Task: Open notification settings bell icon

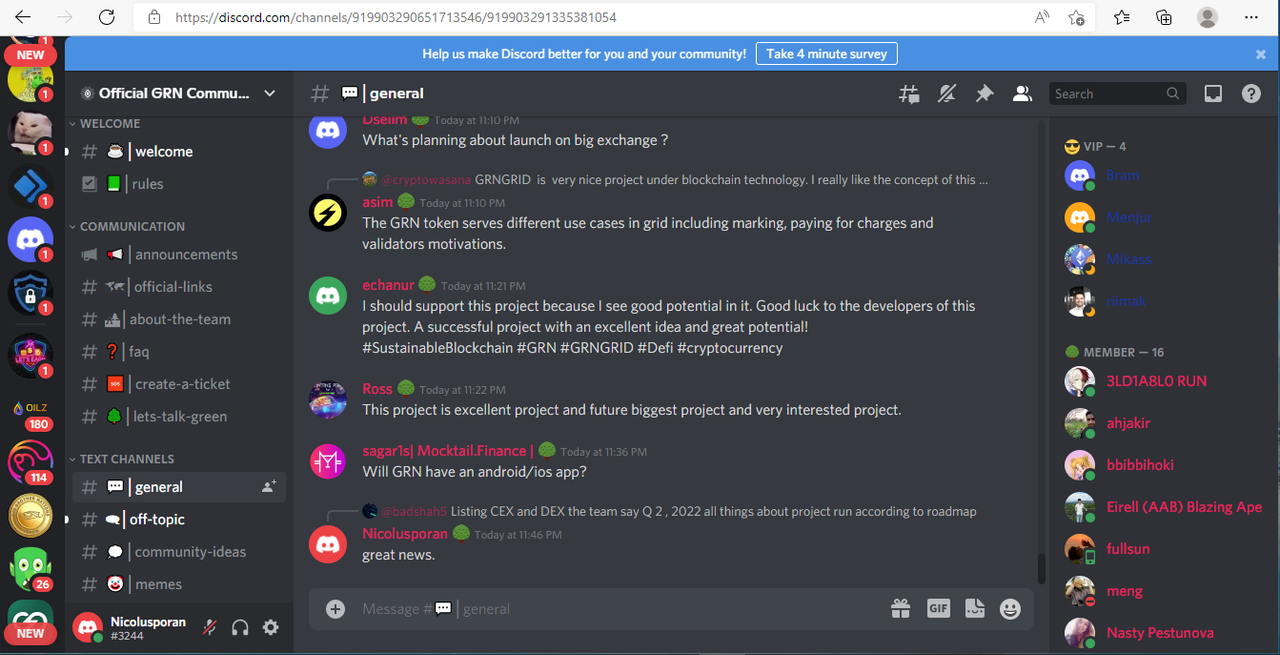Action: 946,94
